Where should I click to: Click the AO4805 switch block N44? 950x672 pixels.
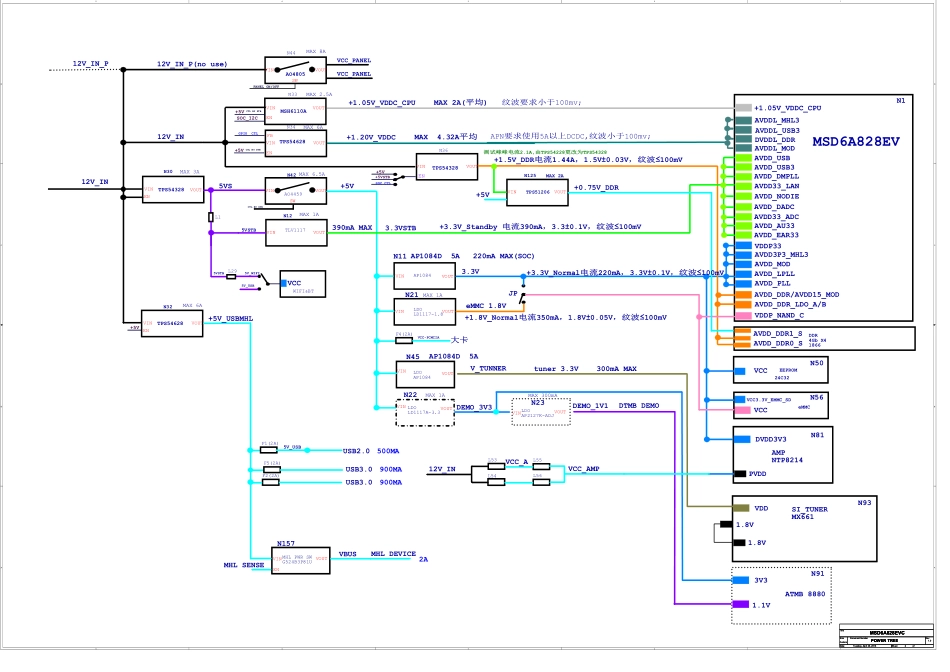(296, 68)
